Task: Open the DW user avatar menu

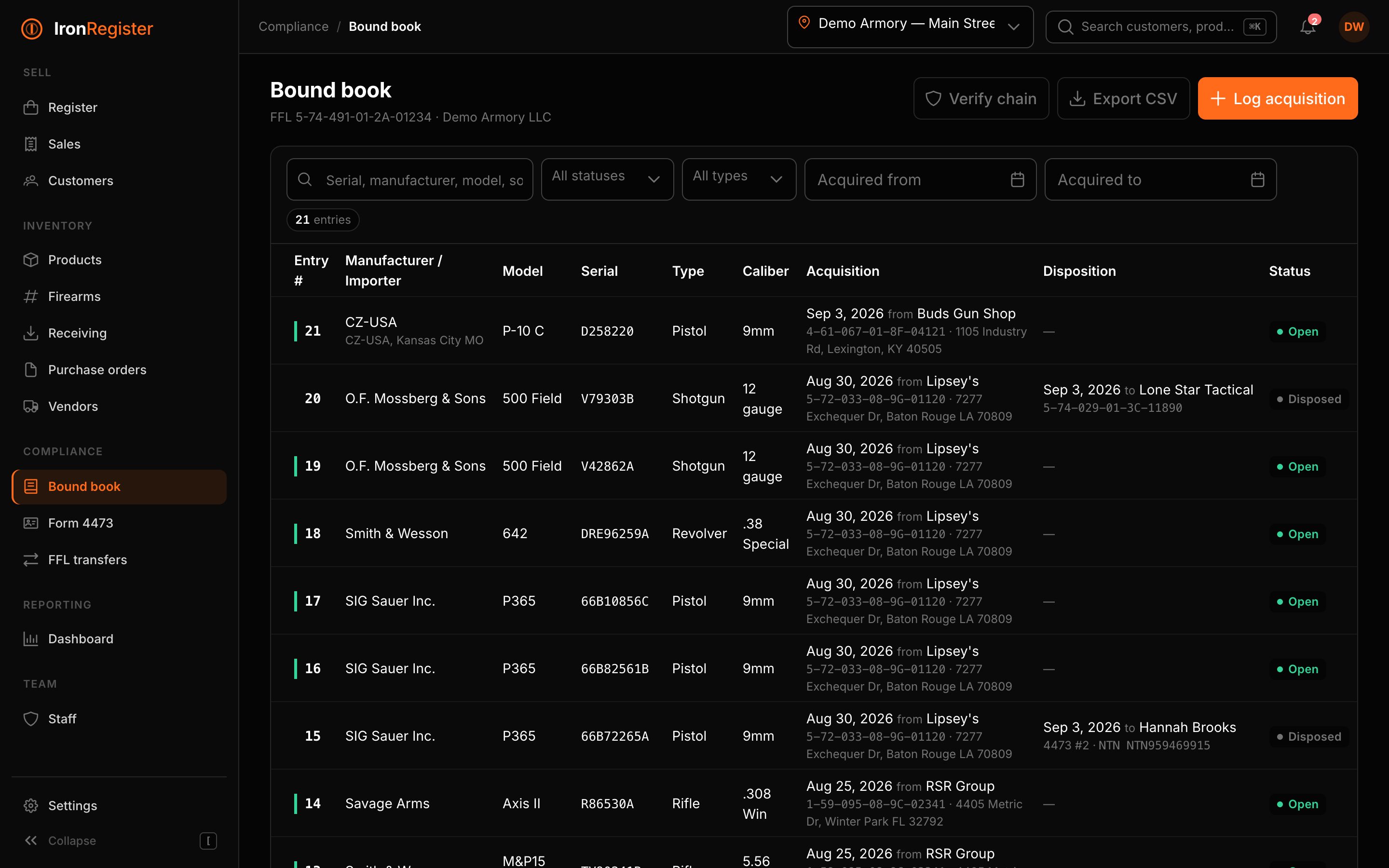Action: pos(1353,27)
